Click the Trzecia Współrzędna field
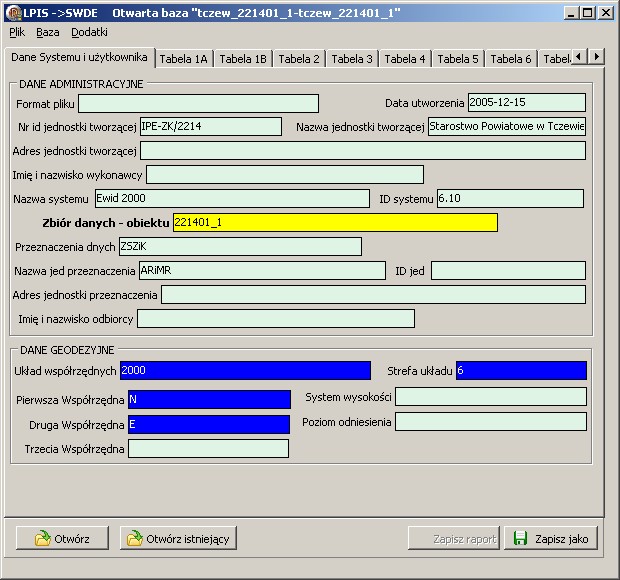620x580 pixels. [208, 449]
